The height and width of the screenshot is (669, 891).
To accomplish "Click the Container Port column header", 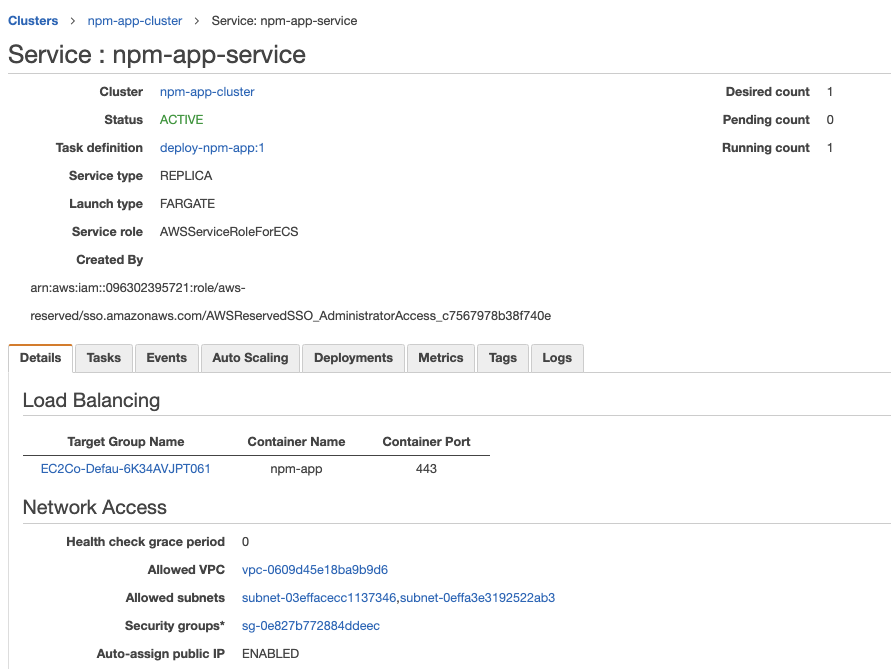I will (x=426, y=441).
